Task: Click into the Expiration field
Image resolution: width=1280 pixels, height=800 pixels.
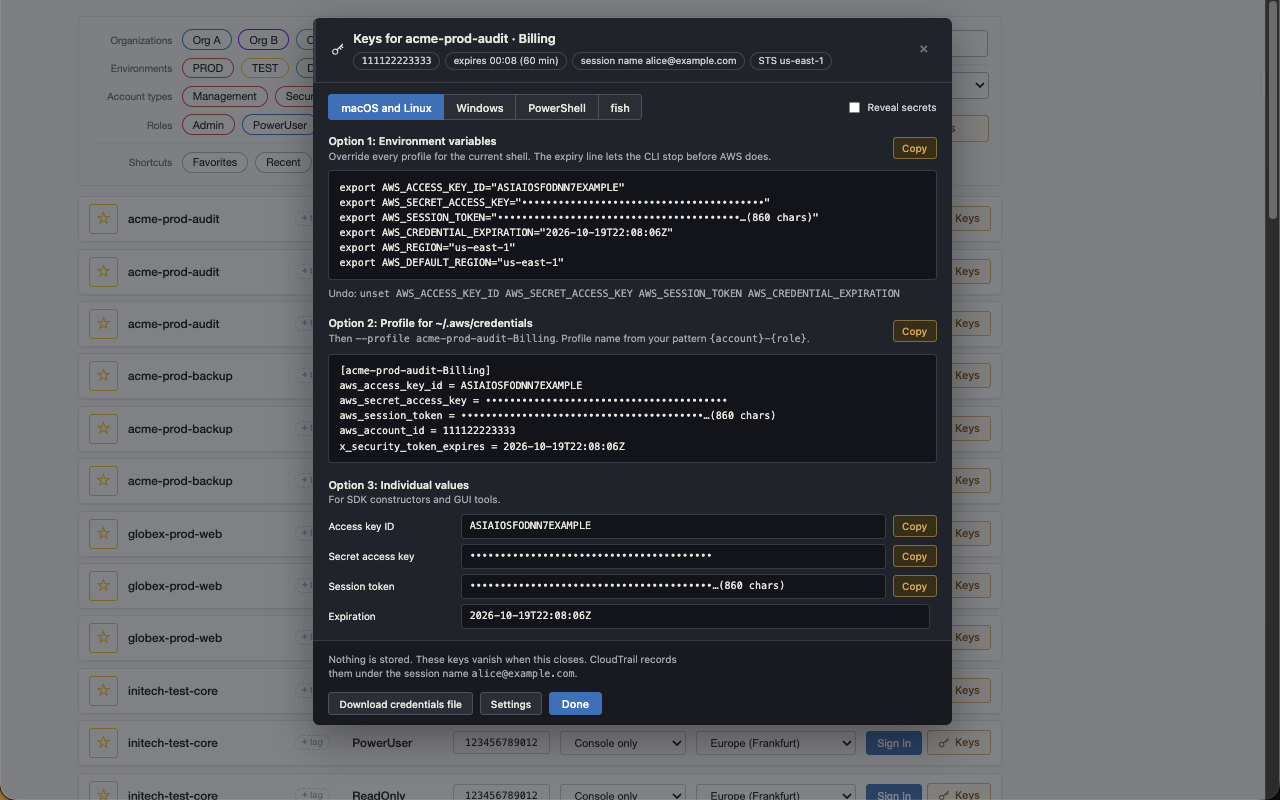Action: [x=695, y=616]
